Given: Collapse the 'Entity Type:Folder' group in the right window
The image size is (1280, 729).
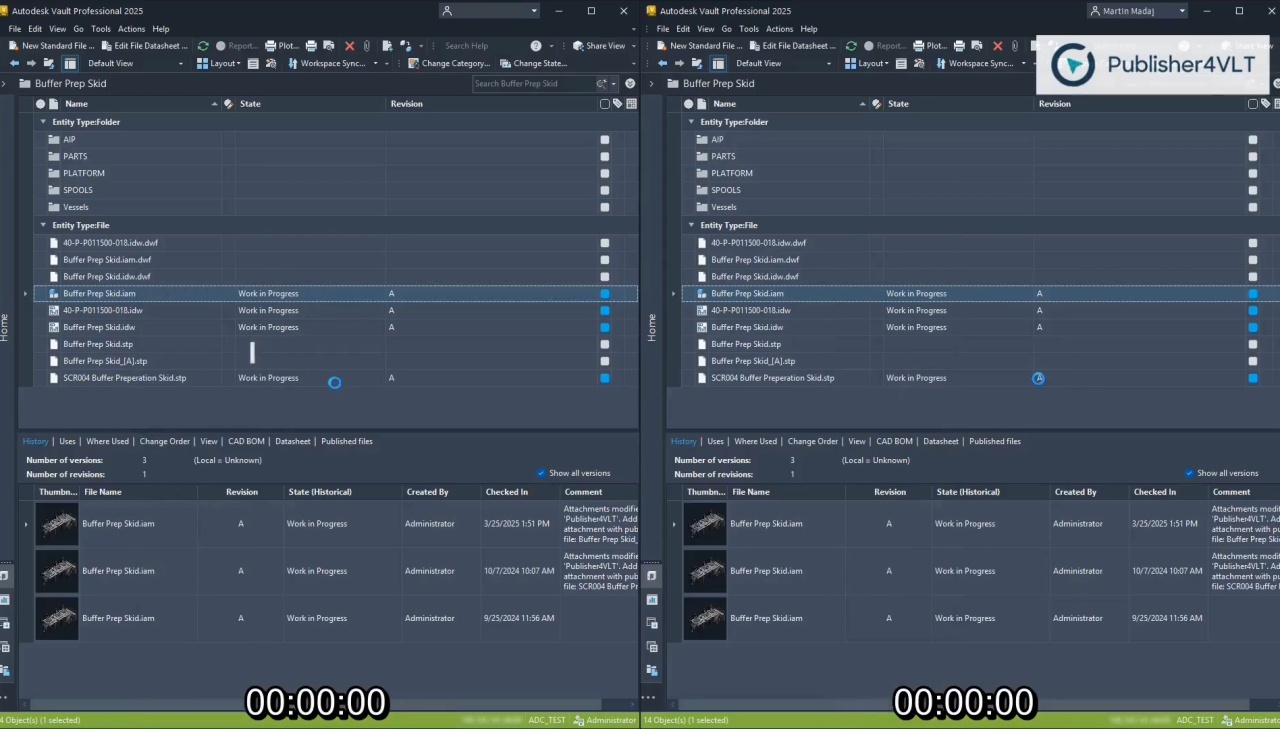Looking at the screenshot, I should click(691, 122).
